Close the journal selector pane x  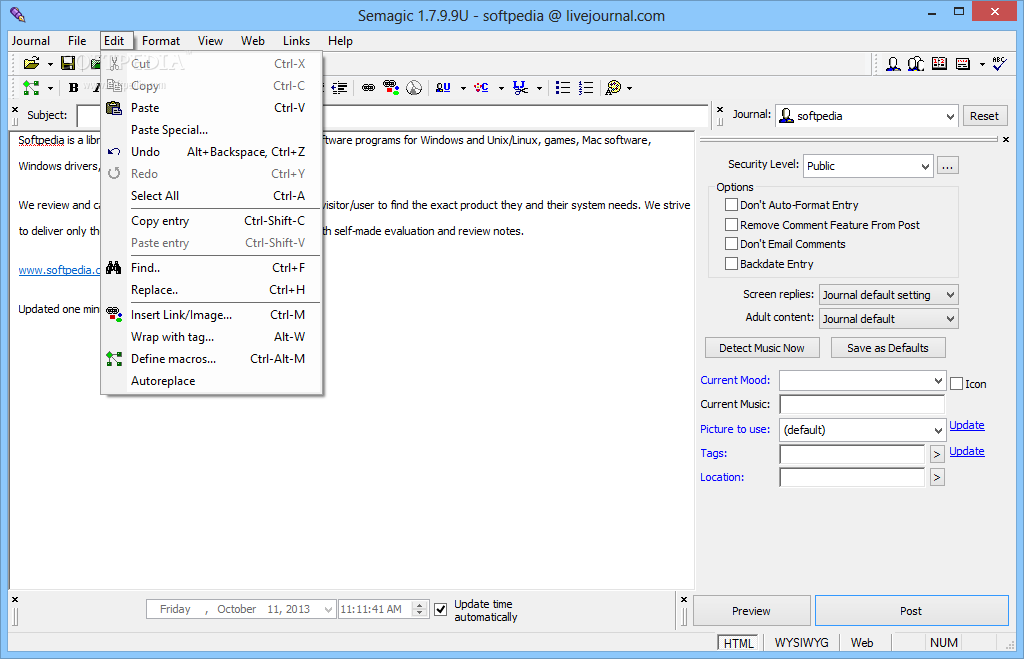[x=720, y=110]
